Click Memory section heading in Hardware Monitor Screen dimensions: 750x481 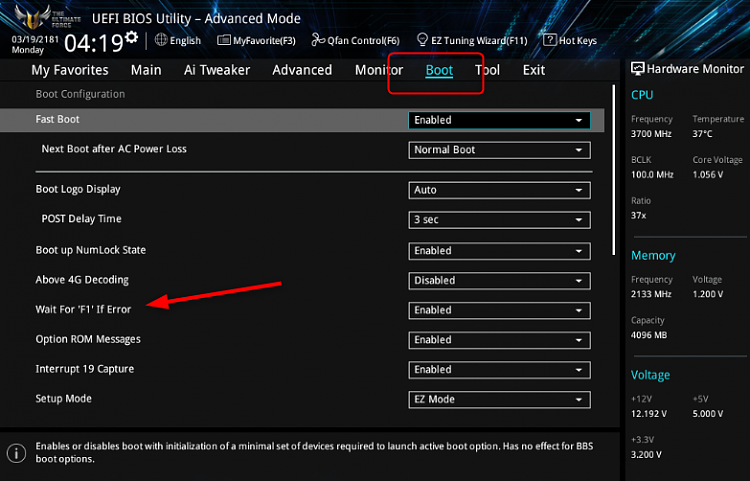coord(653,255)
